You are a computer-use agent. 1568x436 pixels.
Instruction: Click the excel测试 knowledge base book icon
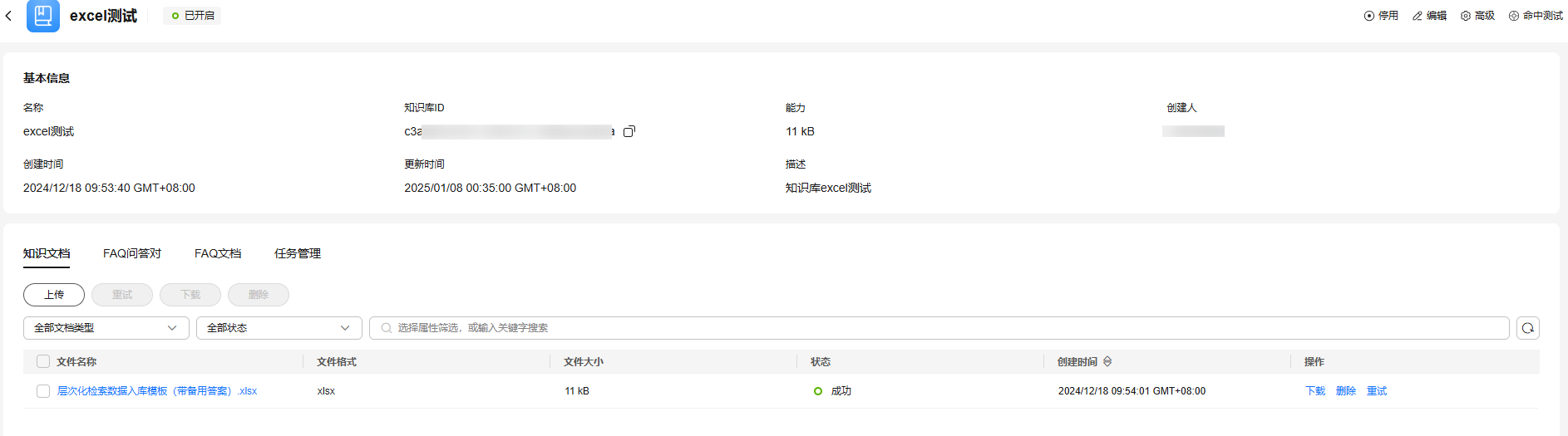(x=42, y=16)
